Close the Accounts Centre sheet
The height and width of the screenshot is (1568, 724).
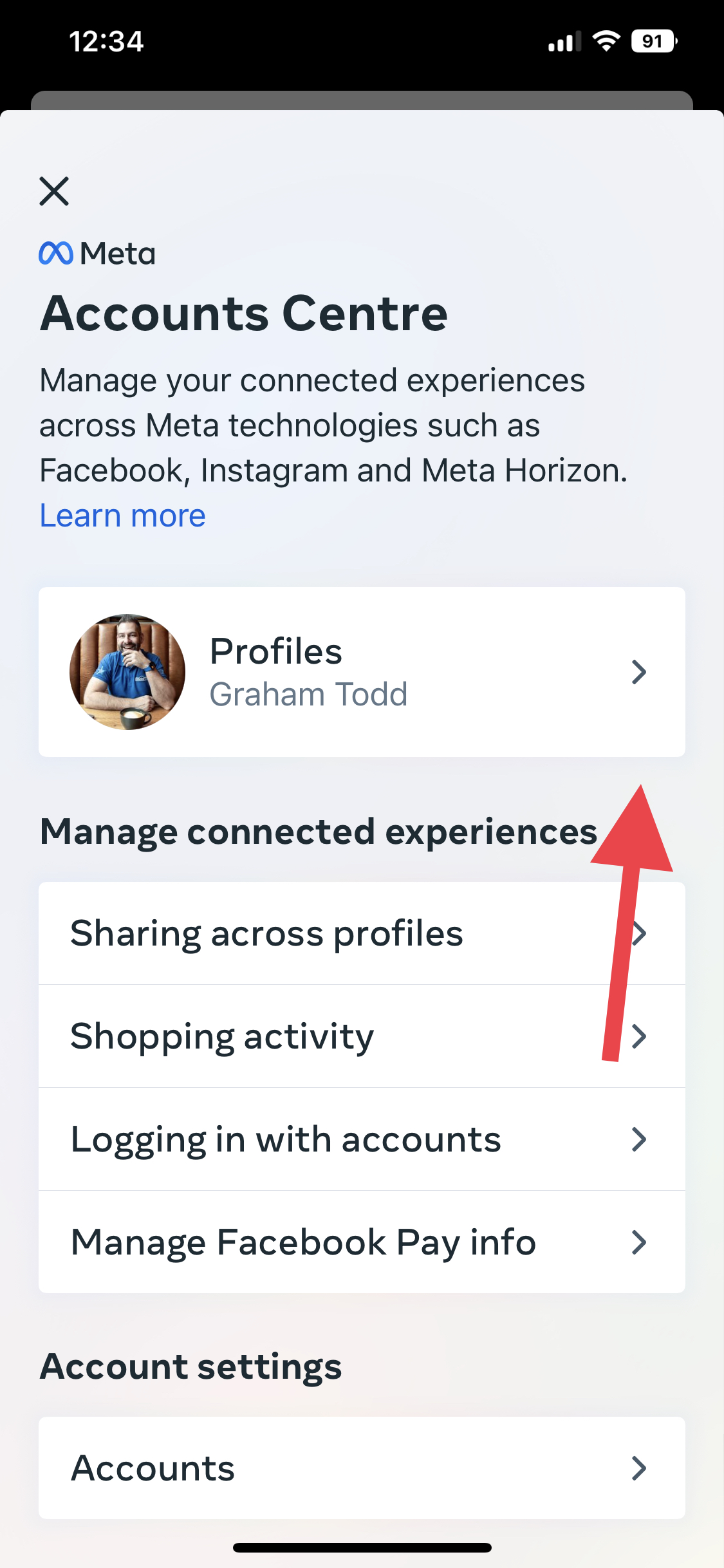point(54,191)
